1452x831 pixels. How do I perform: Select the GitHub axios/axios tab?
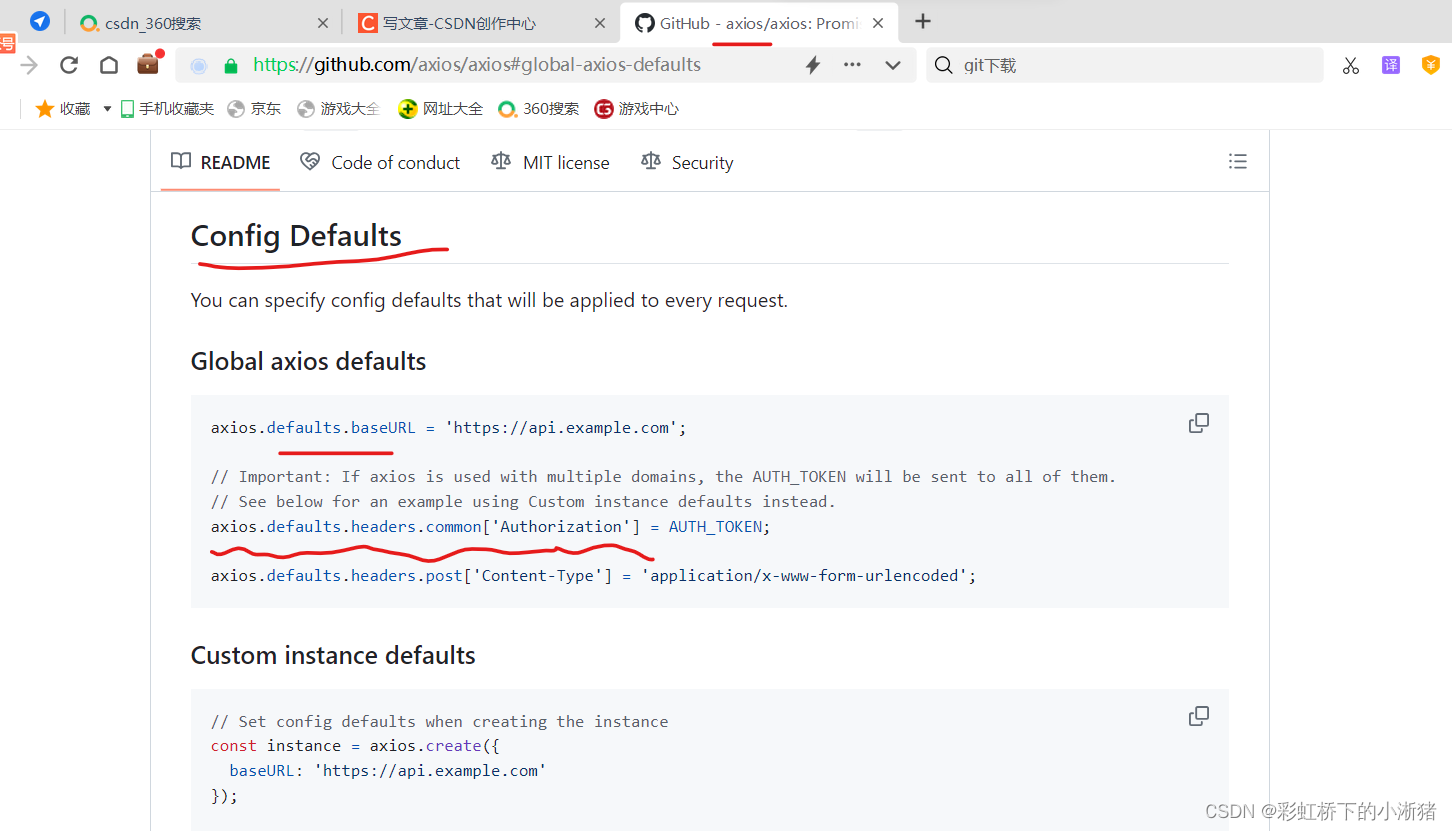click(759, 22)
